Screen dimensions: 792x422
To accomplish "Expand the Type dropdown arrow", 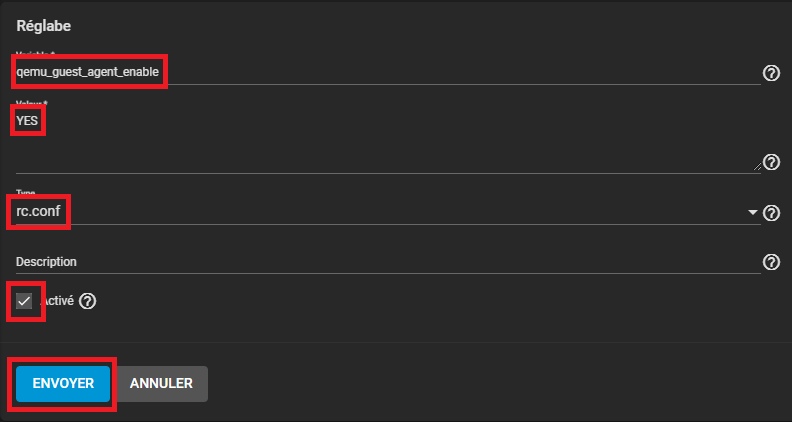I will [x=752, y=213].
